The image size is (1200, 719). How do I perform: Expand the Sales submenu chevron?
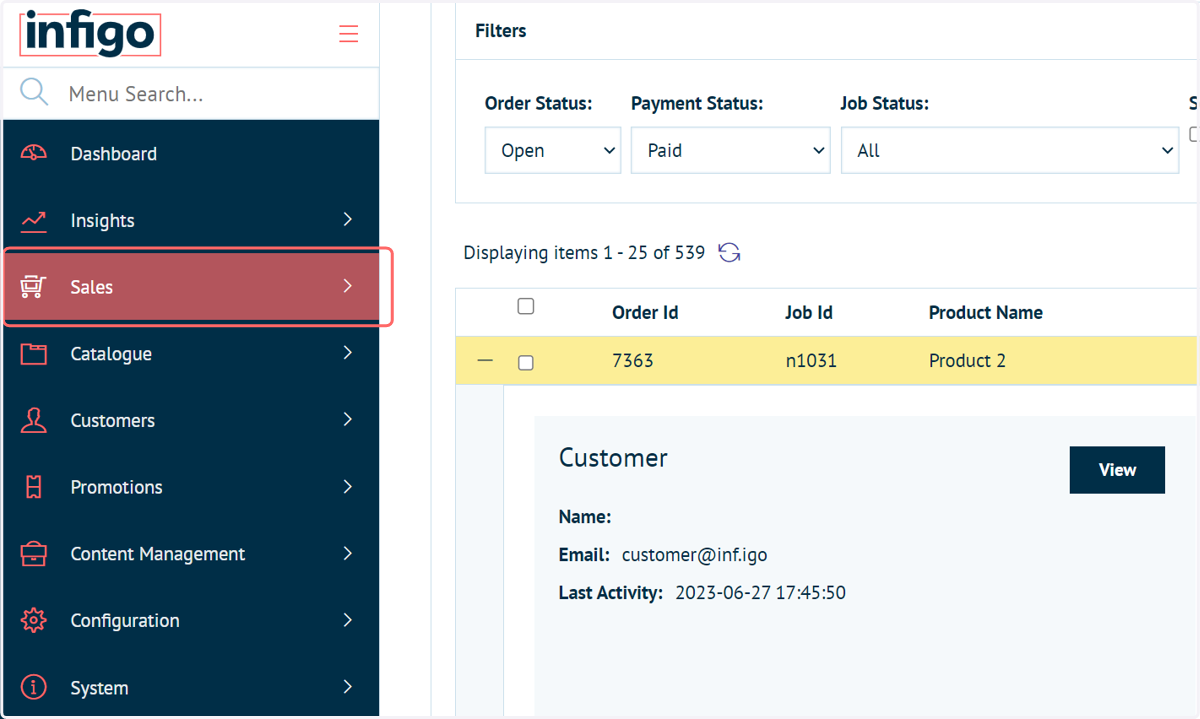pos(348,286)
